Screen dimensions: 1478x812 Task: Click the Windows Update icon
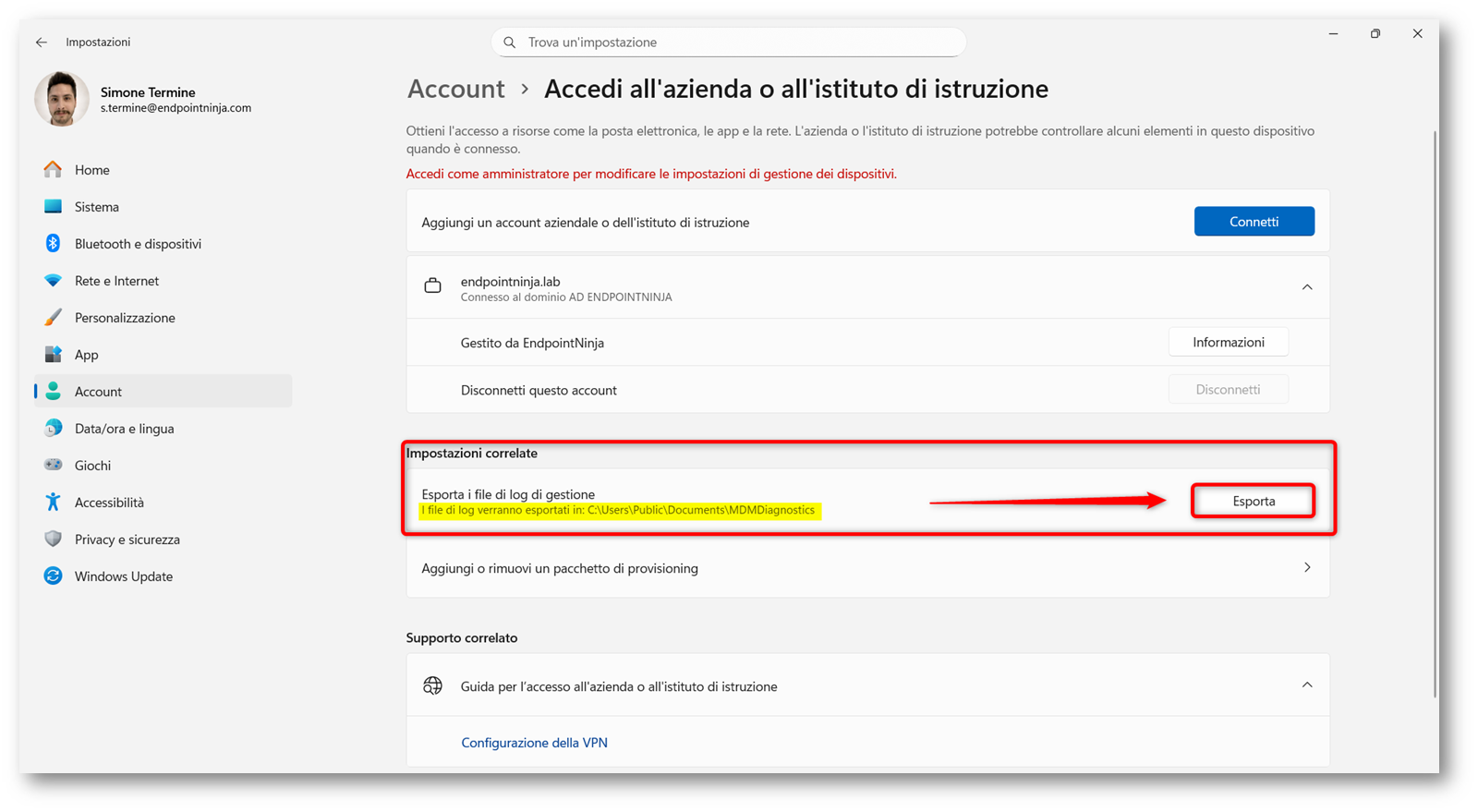pos(54,576)
